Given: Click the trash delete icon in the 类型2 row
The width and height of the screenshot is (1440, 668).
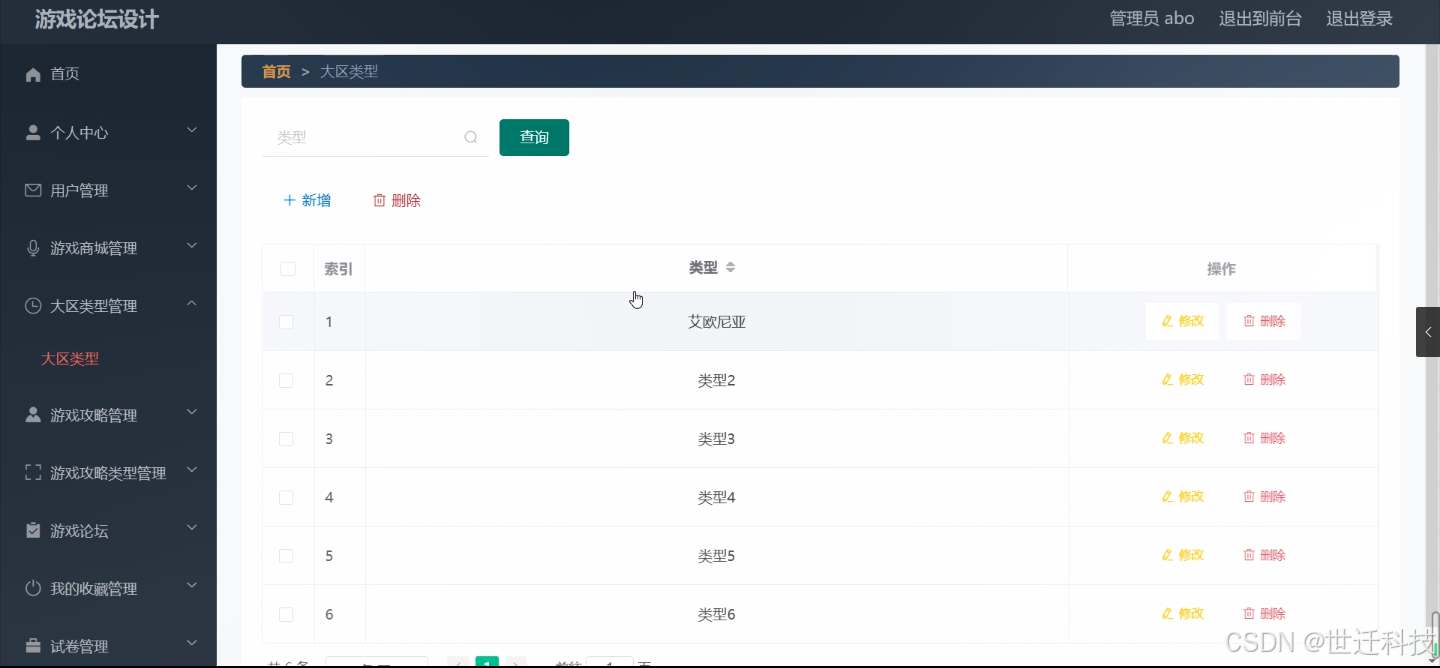Looking at the screenshot, I should coord(1248,380).
